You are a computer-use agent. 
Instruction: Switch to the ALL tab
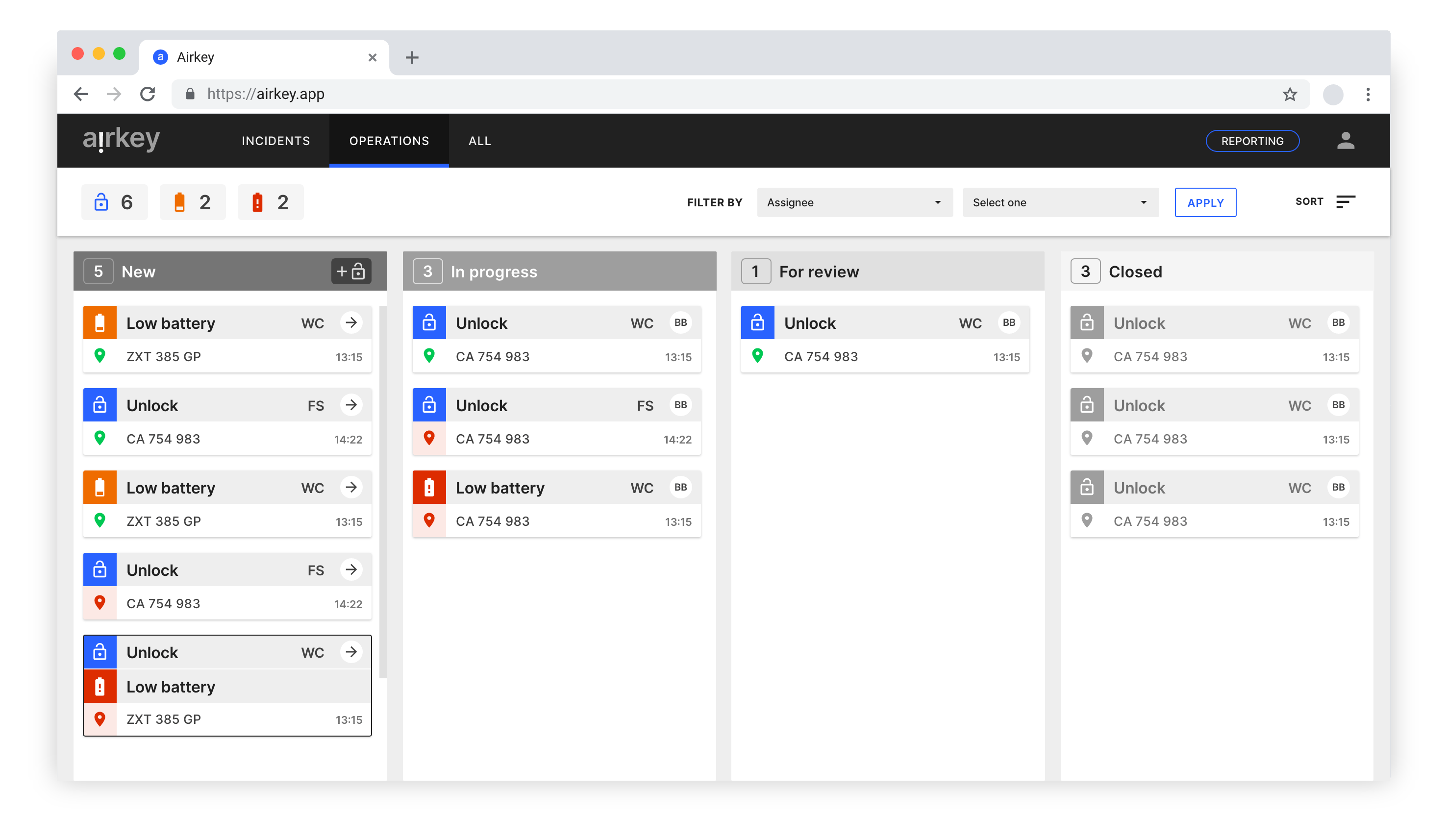480,140
